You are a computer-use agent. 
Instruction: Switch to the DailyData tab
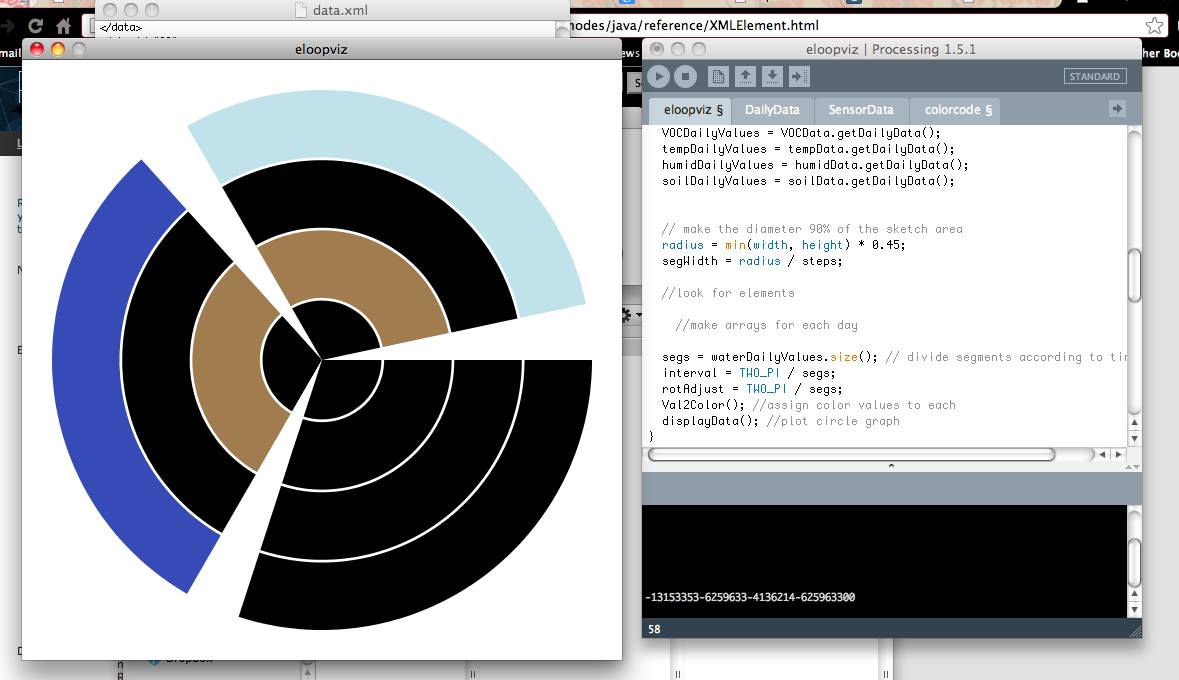(x=771, y=110)
